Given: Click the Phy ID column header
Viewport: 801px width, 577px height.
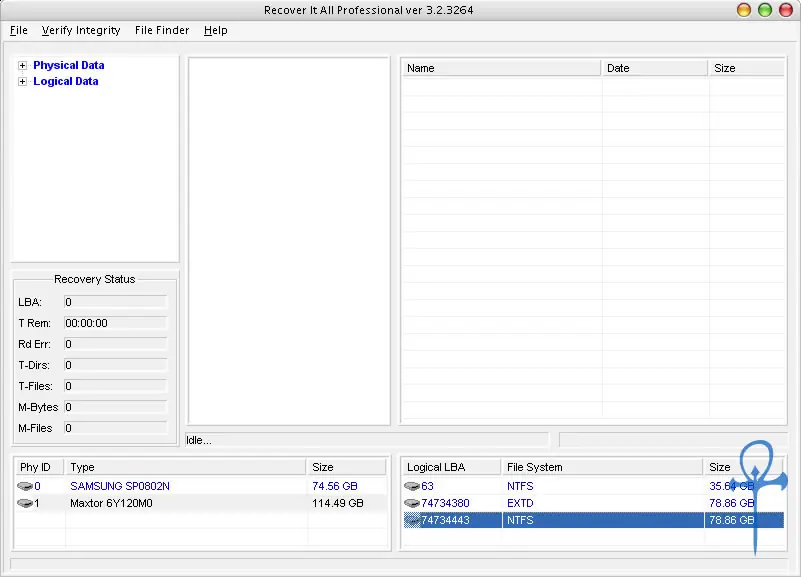Looking at the screenshot, I should (x=39, y=467).
